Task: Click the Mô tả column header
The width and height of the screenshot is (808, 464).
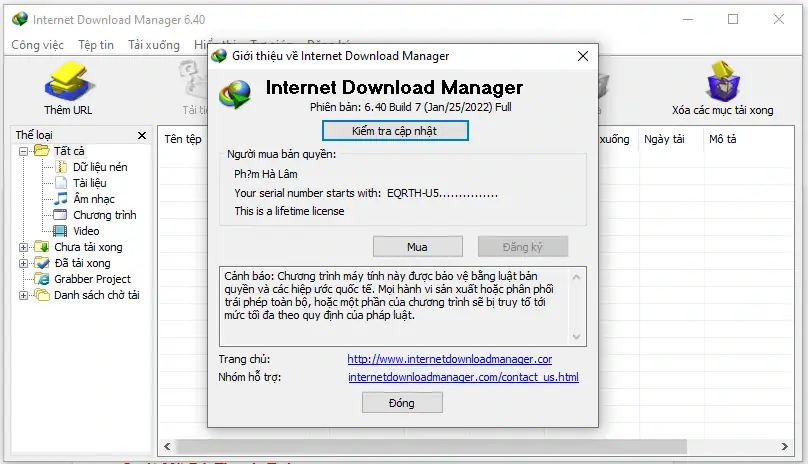Action: pos(722,139)
